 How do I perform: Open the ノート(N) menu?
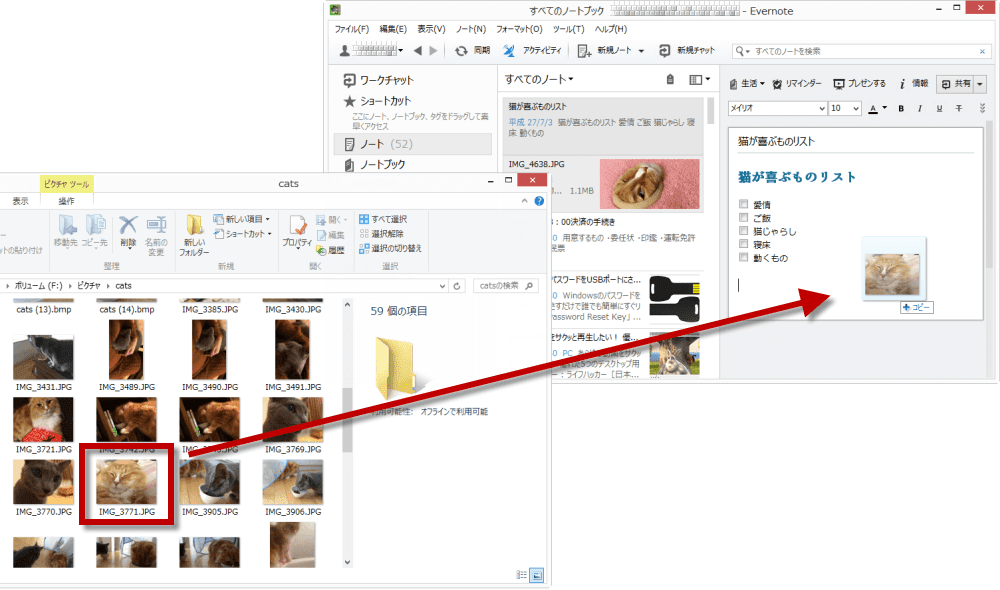point(471,29)
